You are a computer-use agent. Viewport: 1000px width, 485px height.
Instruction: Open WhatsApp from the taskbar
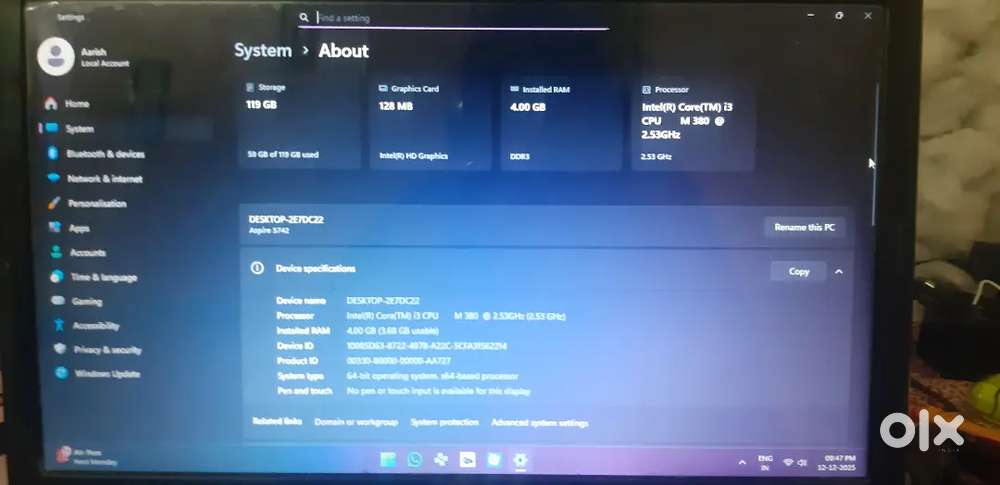415,459
